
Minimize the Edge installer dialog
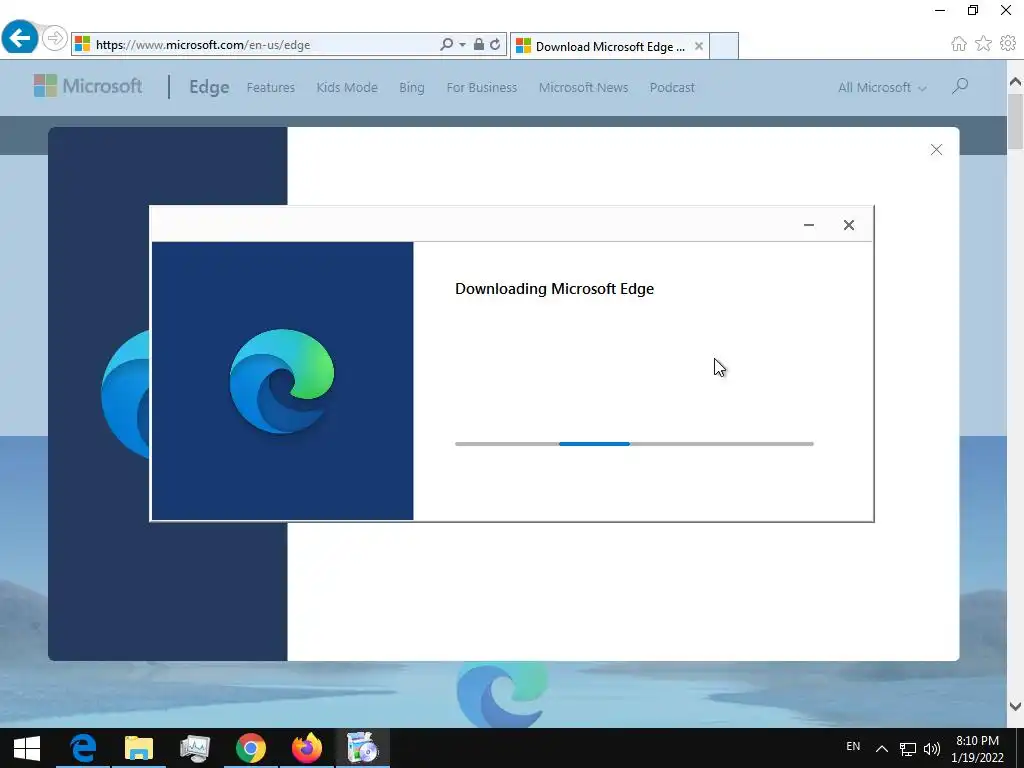[808, 225]
